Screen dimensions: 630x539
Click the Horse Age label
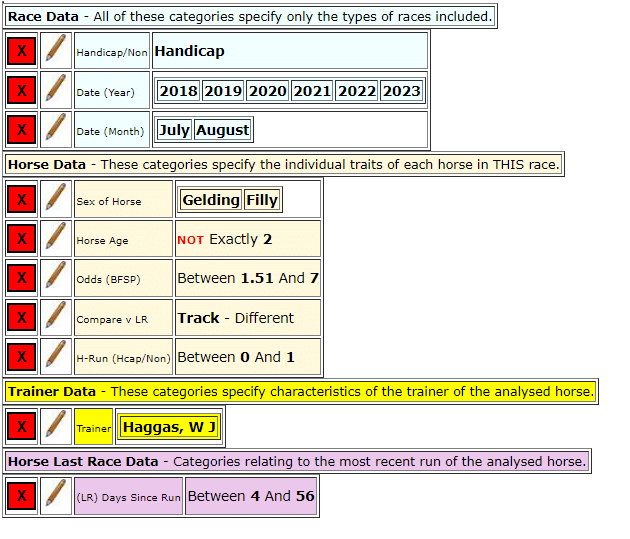click(x=123, y=239)
